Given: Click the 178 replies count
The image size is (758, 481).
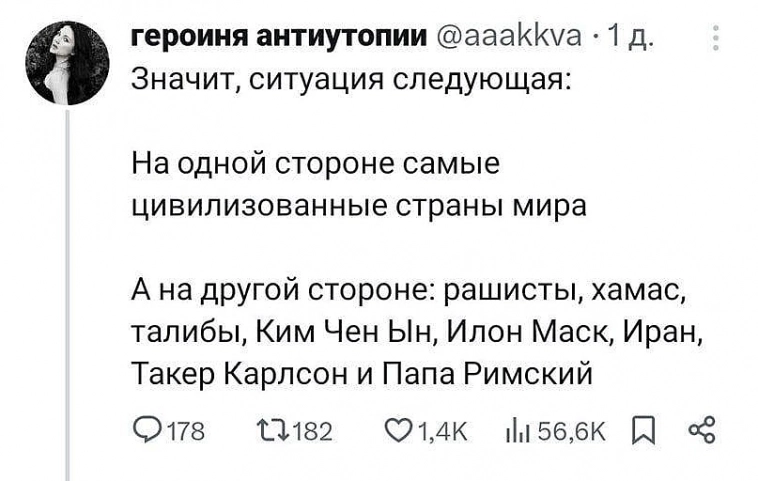Looking at the screenshot, I should tap(182, 432).
